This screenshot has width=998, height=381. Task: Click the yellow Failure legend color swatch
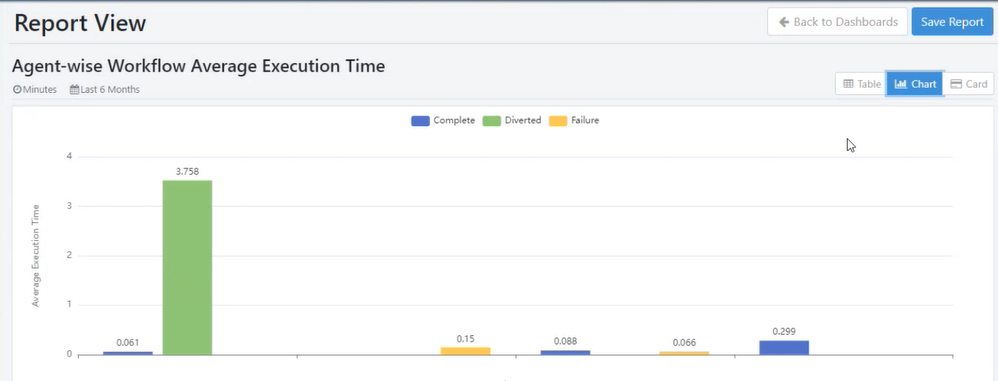[558, 121]
